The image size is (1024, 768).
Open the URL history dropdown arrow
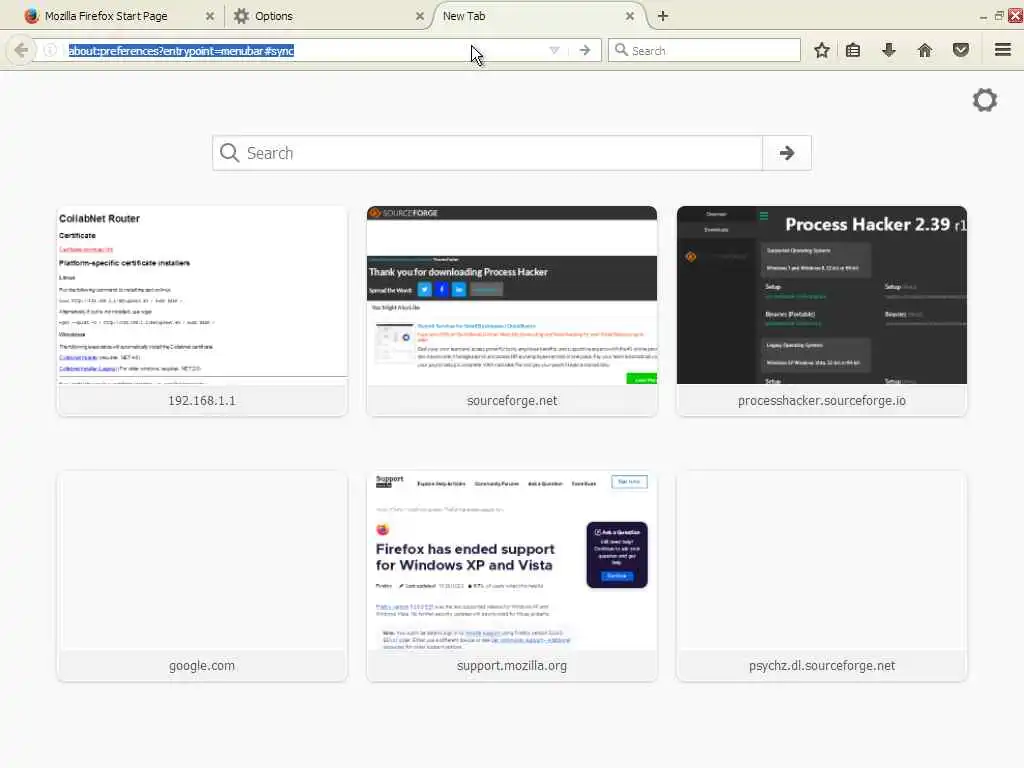click(554, 50)
